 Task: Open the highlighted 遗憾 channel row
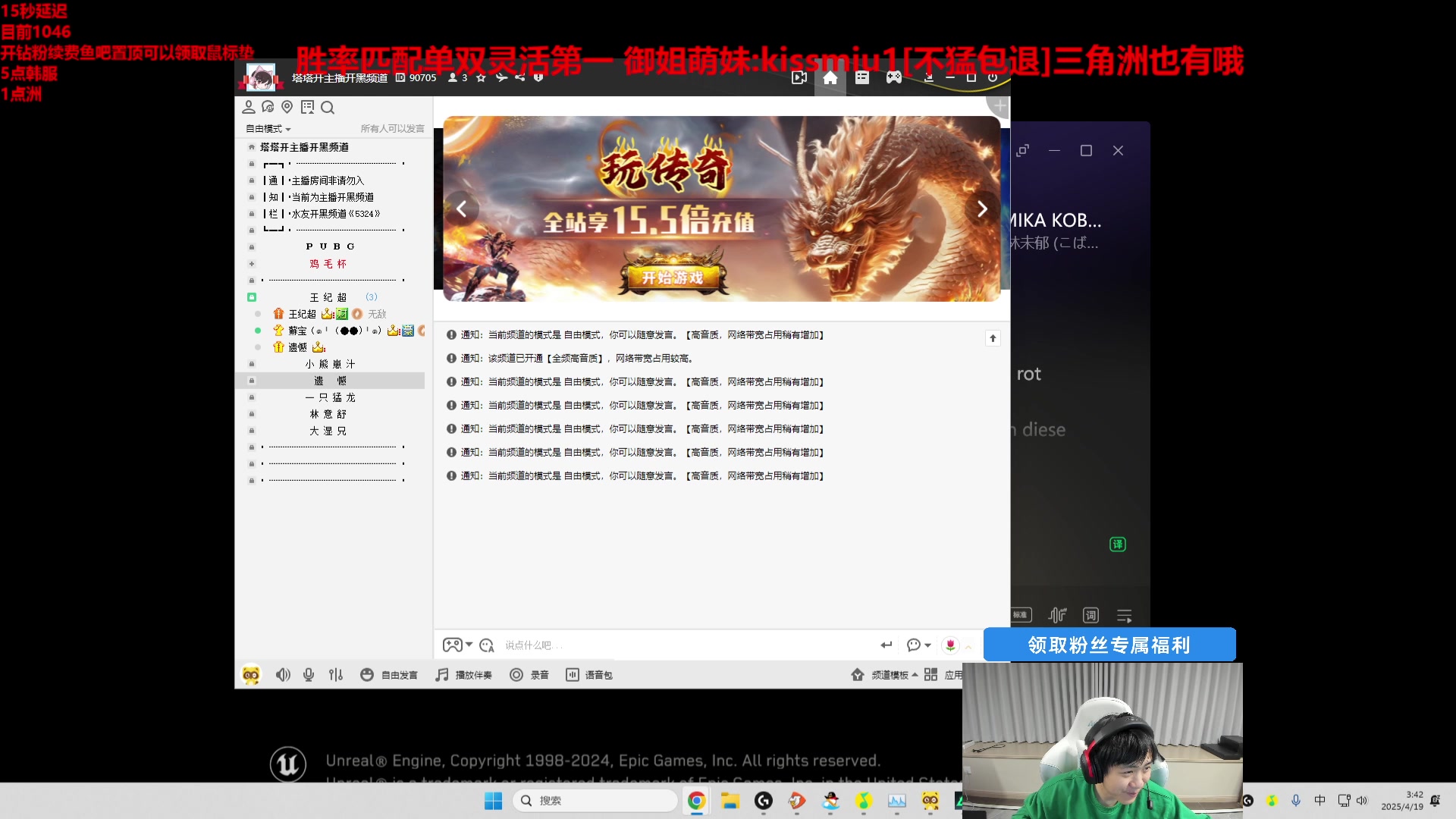331,381
